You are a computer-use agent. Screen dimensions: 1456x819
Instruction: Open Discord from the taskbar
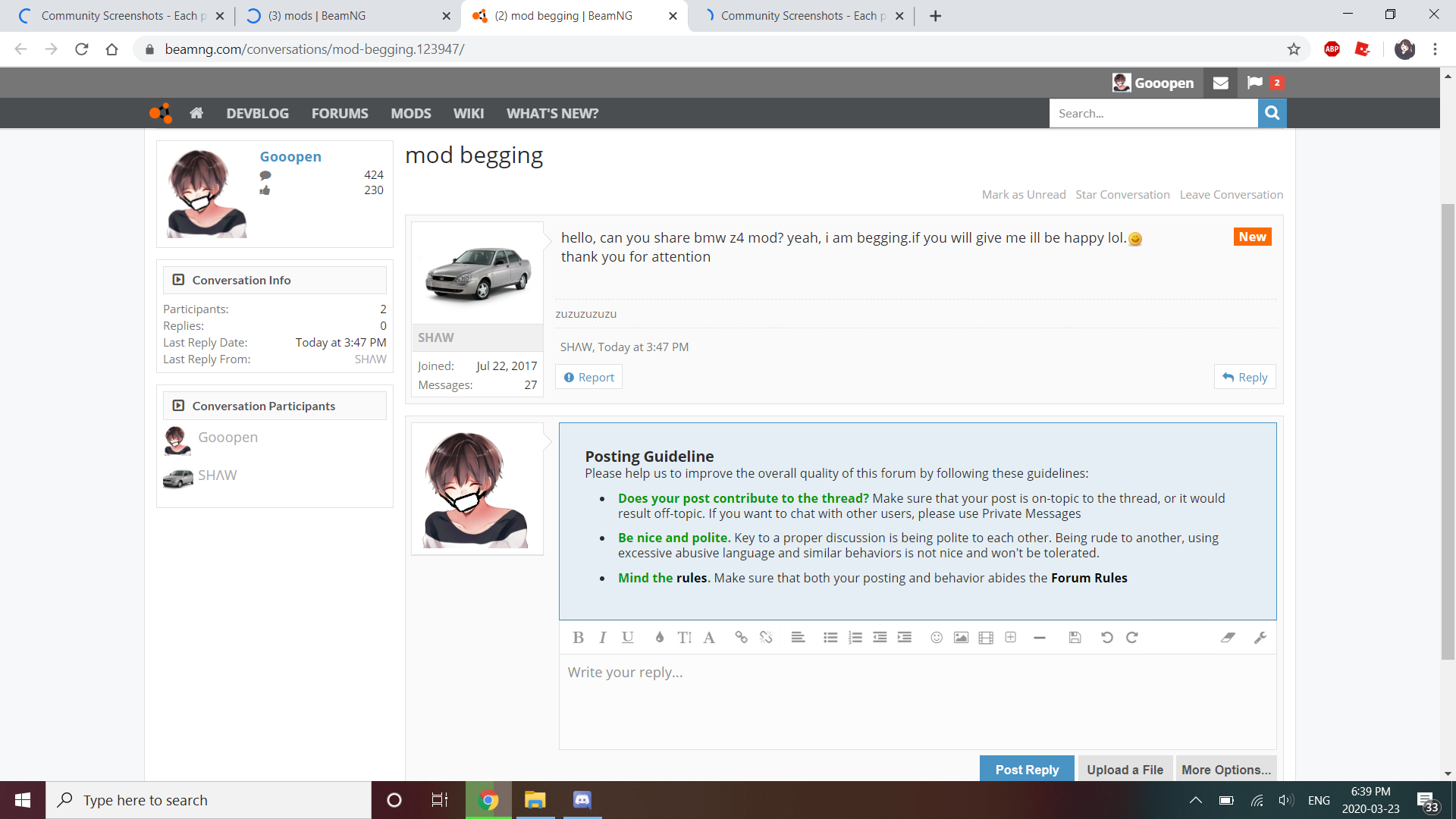click(582, 800)
